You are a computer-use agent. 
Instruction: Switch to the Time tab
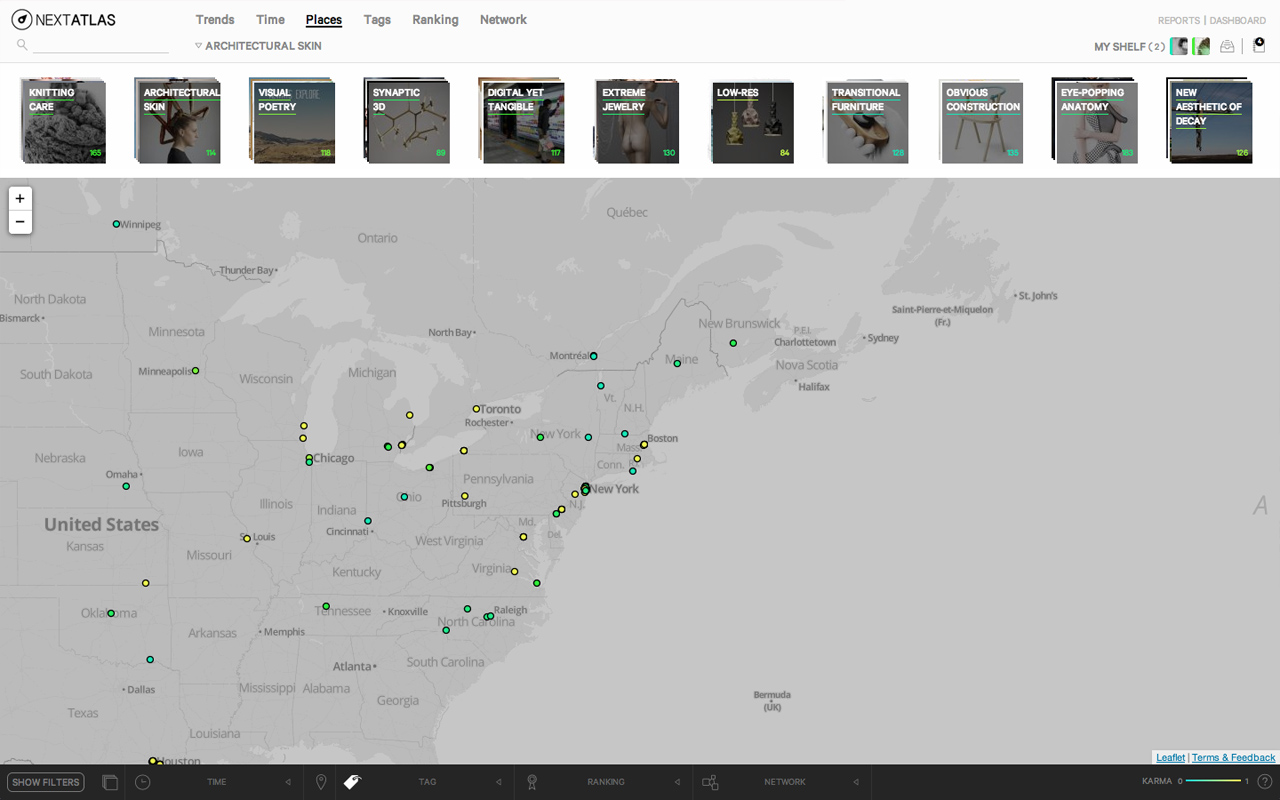pos(270,20)
